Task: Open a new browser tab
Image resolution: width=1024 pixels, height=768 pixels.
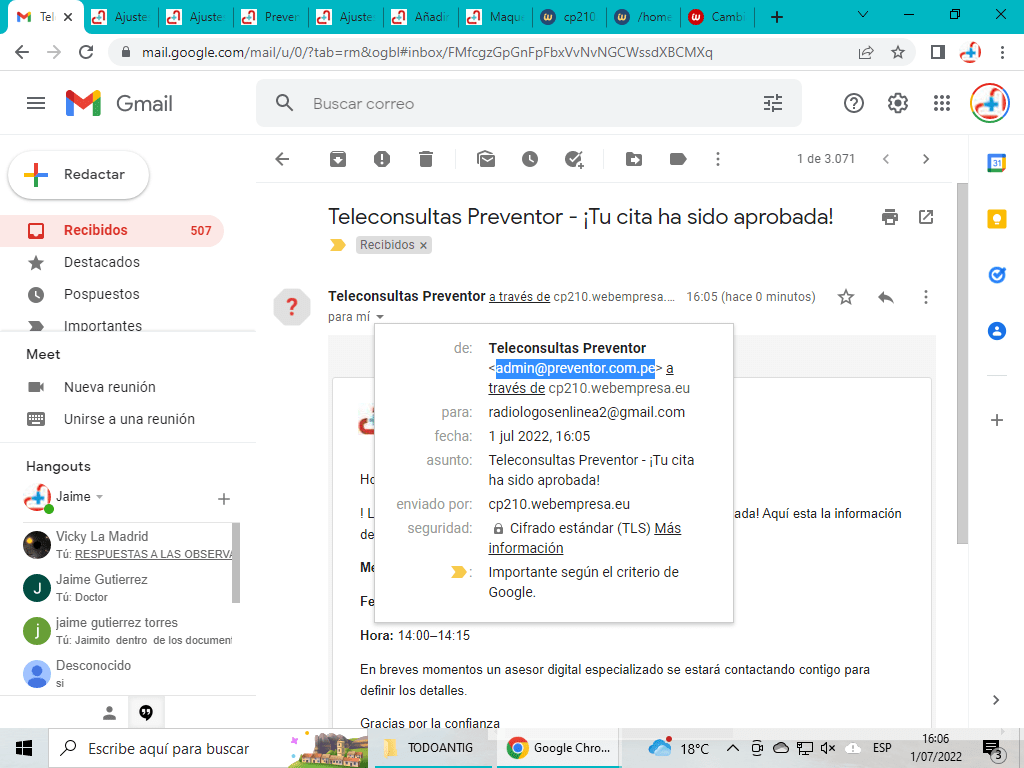Action: click(776, 17)
